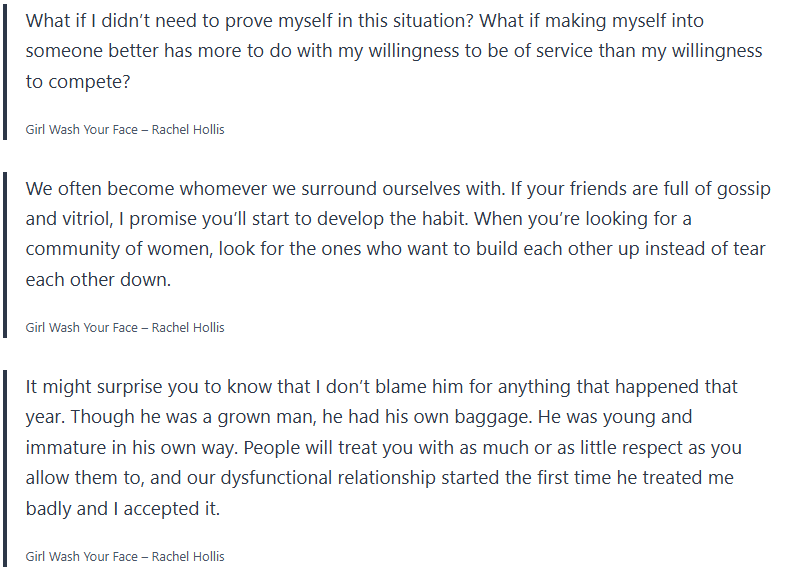Click the line "to compete?" in first quote
This screenshot has width=806, height=574.
point(78,82)
